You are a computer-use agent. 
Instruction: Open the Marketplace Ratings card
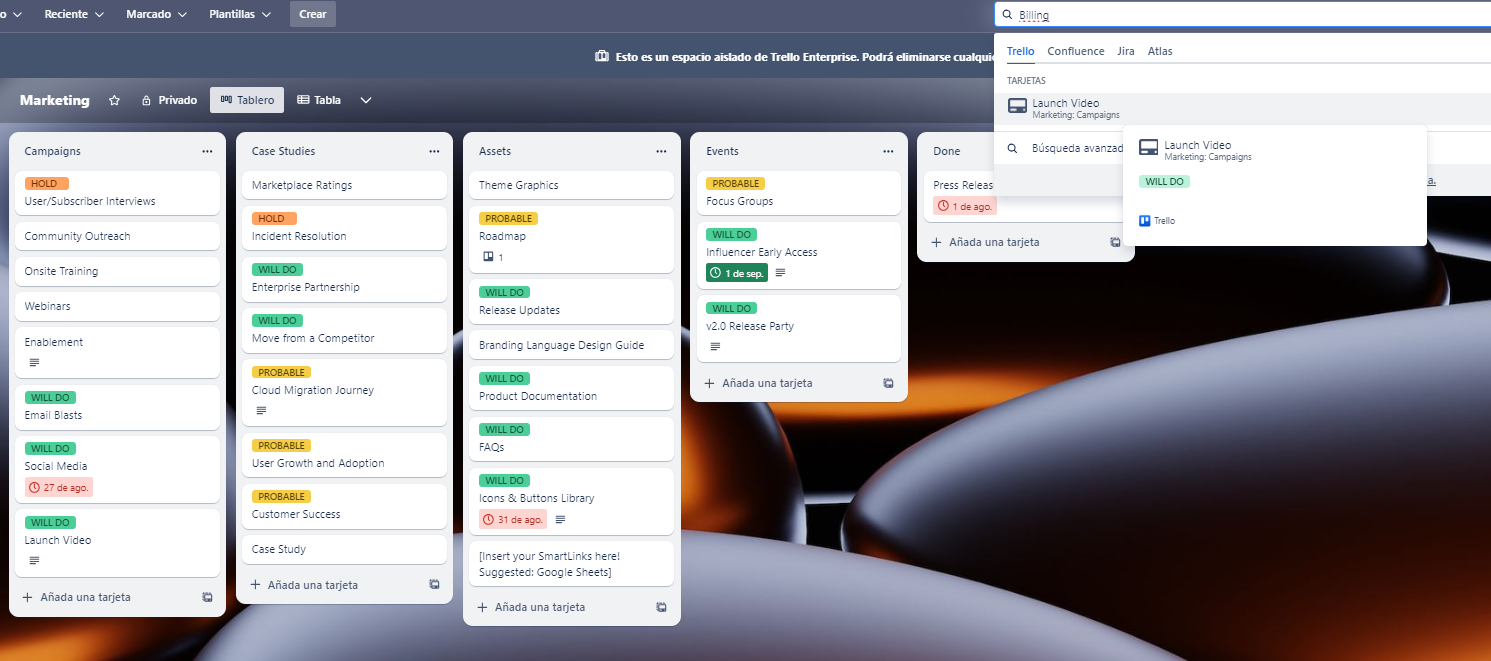344,185
